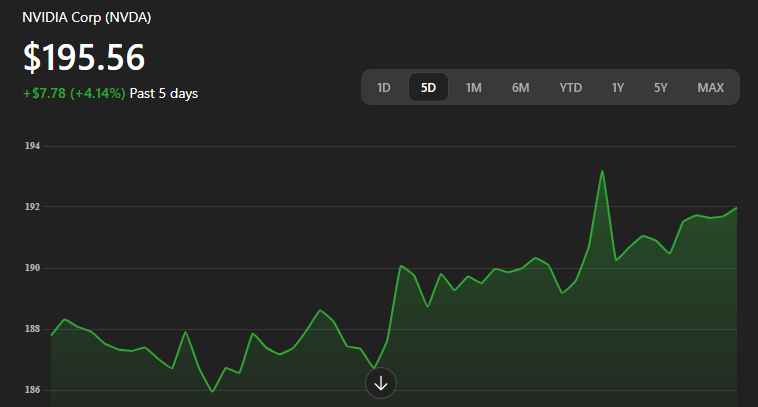Select the 5D time range tab
758x407 pixels.
(x=428, y=87)
